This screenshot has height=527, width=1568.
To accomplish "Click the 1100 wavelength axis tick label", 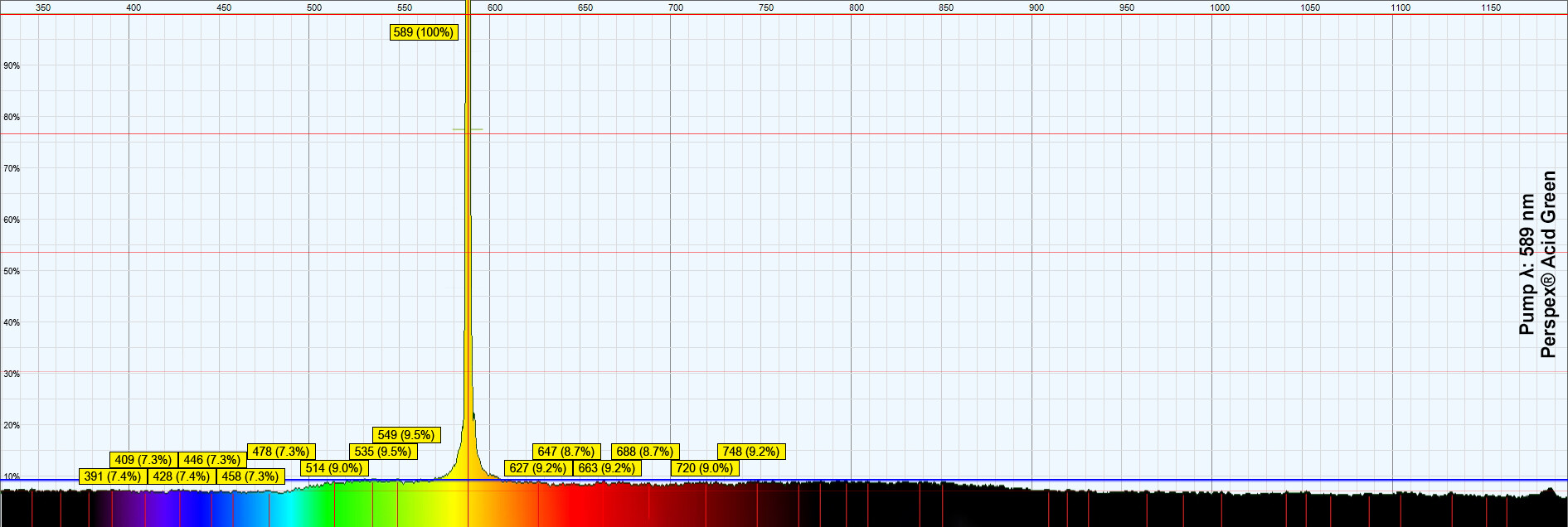I will click(1401, 7).
